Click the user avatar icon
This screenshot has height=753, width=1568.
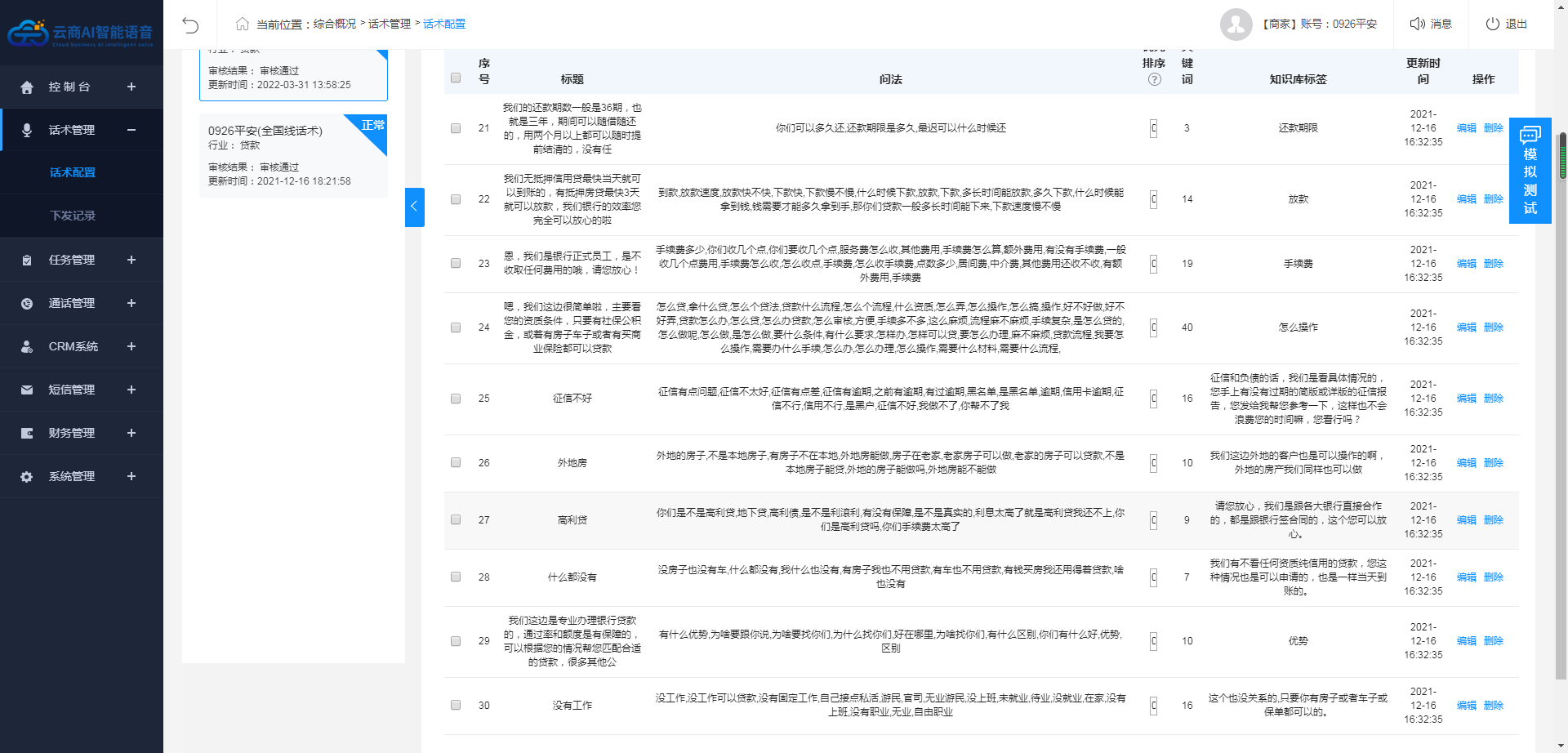coord(1236,25)
